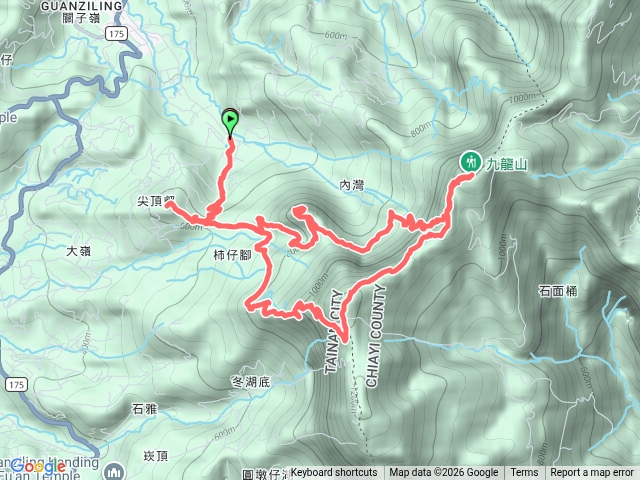640x480 pixels.
Task: Open the Terms link
Action: click(524, 473)
